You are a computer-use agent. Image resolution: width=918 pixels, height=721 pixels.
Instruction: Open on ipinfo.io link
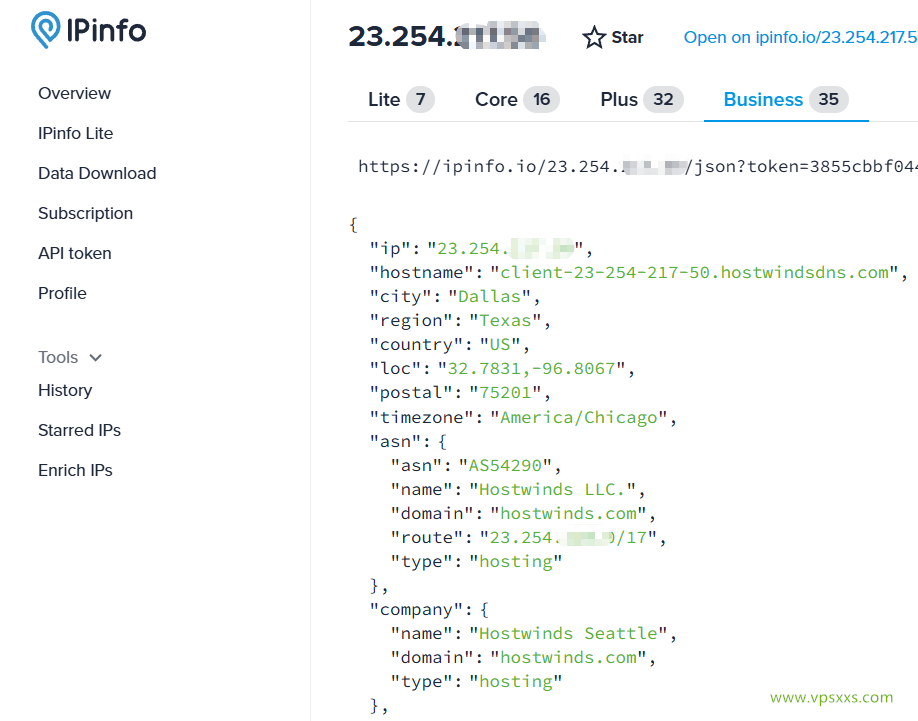click(800, 38)
